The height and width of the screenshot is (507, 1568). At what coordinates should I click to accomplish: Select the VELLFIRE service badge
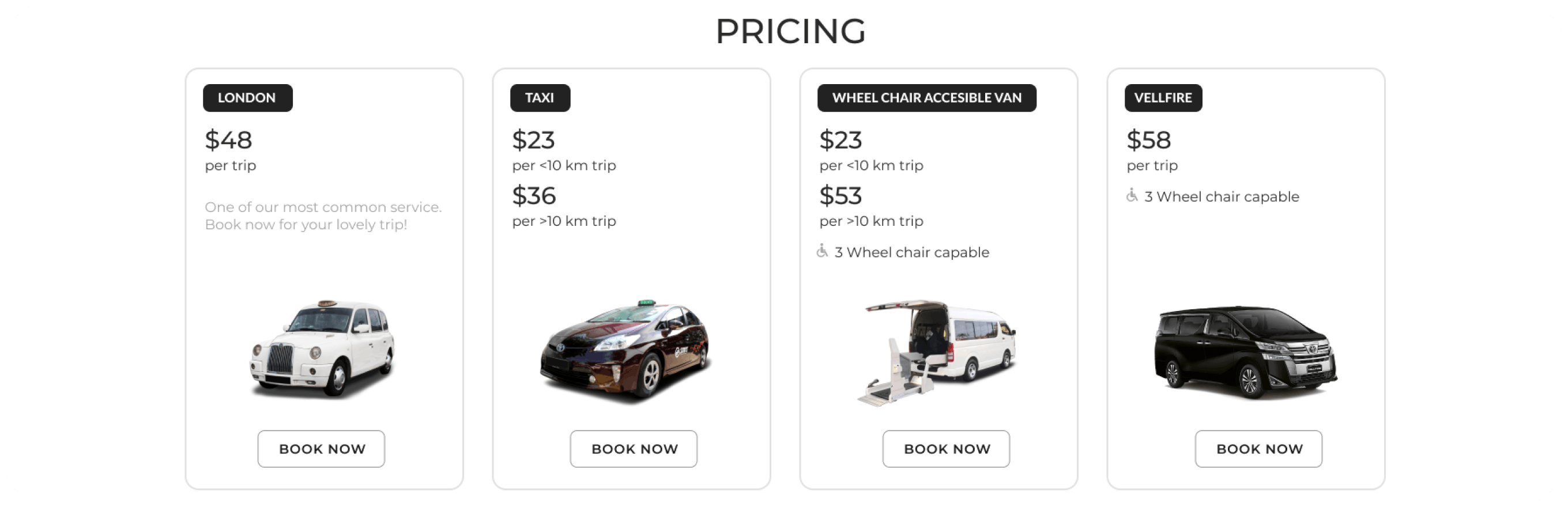[x=1163, y=97]
